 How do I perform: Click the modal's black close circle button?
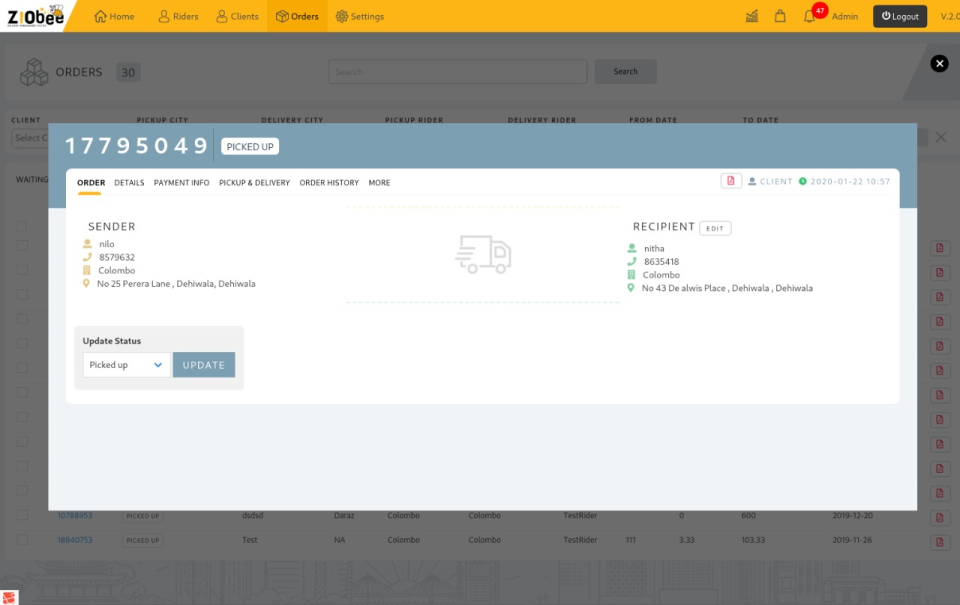coord(938,63)
